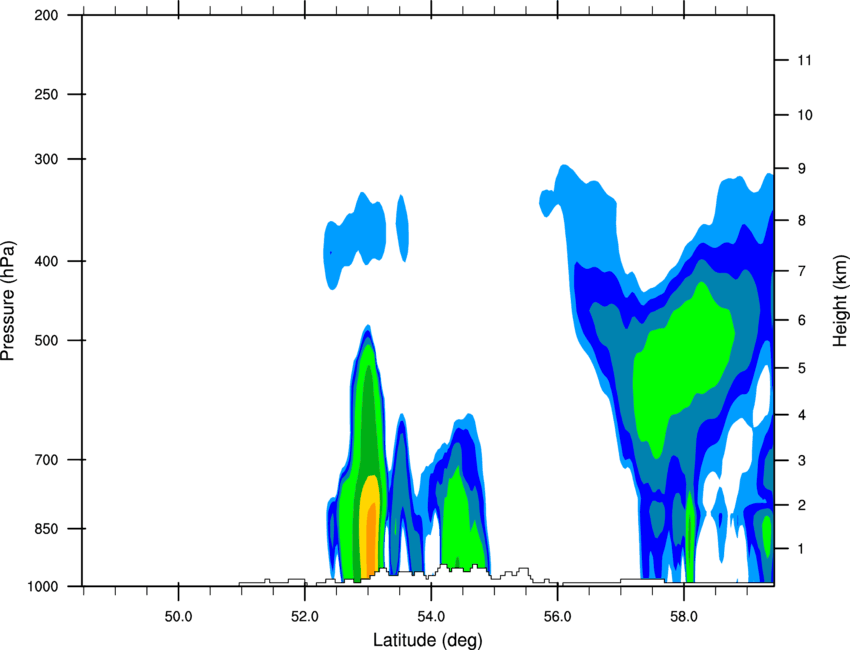
Task: Click the 4 km height label
Action: point(802,415)
